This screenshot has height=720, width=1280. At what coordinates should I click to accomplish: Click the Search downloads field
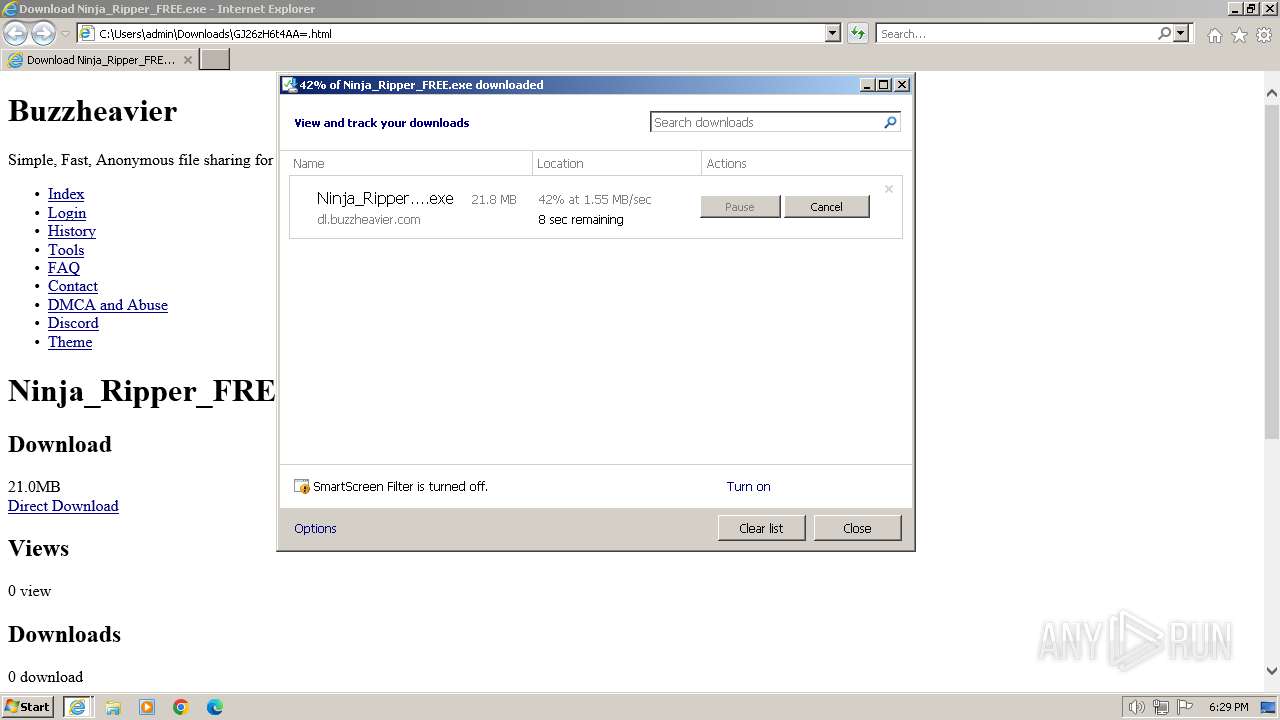pyautogui.click(x=766, y=122)
